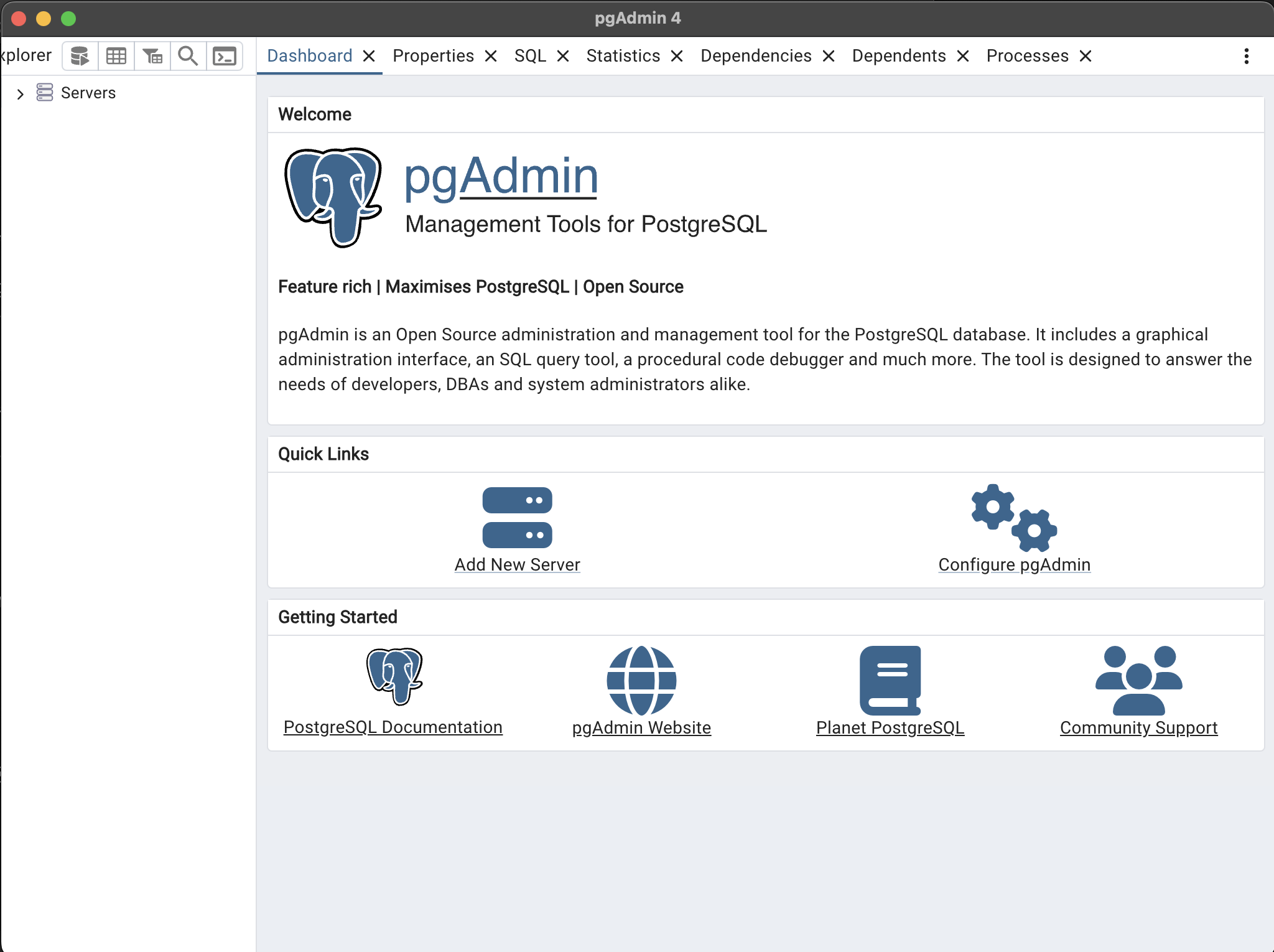Viewport: 1274px width, 952px height.
Task: Open the Community Support link
Action: coord(1138,727)
